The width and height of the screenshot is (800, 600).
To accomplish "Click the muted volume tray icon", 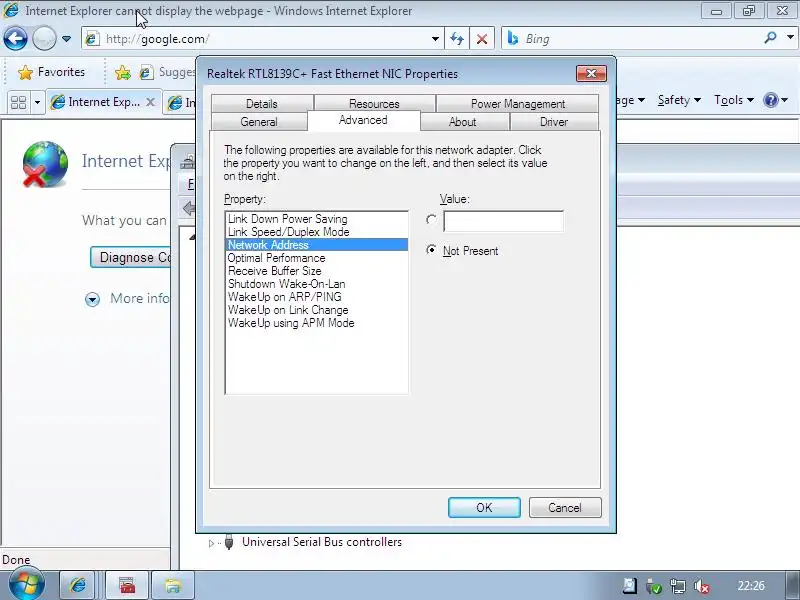I will click(702, 586).
